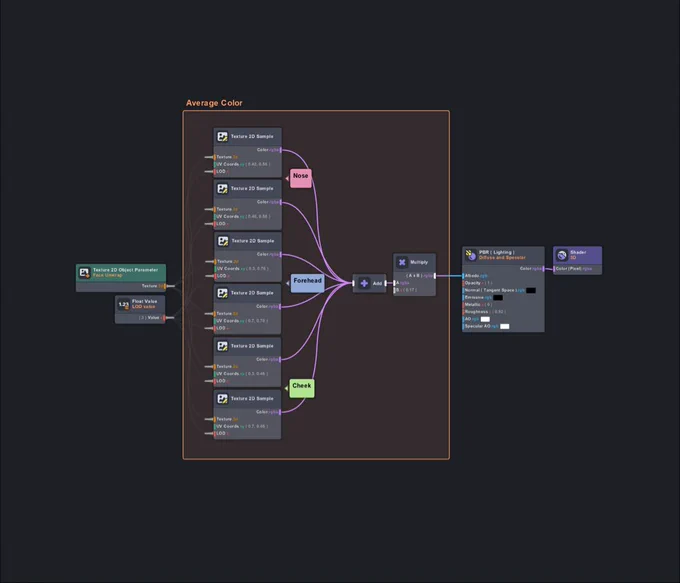The image size is (680, 583).
Task: Click the arrow beside the Cheek note
Action: 286,388
